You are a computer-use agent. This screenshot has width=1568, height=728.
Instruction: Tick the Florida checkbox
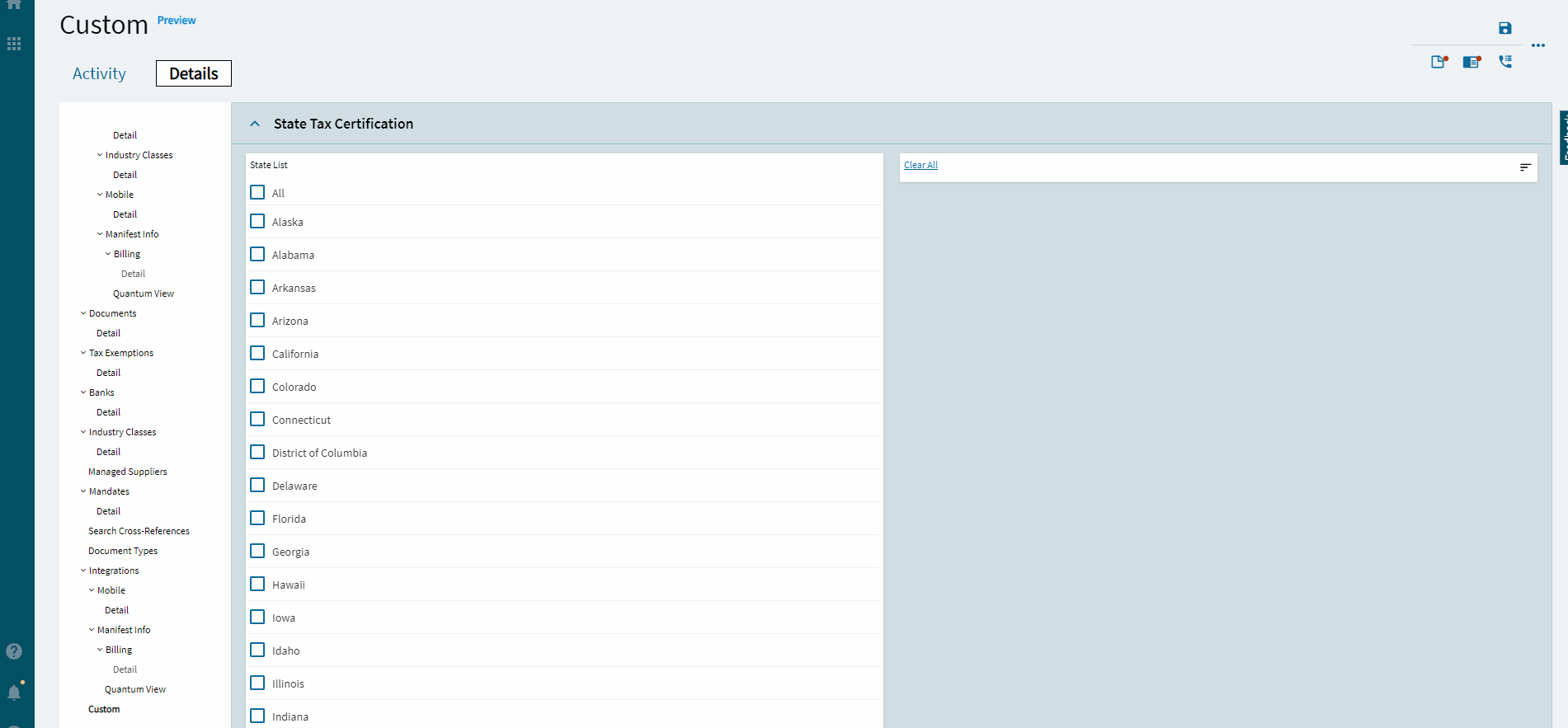click(257, 518)
